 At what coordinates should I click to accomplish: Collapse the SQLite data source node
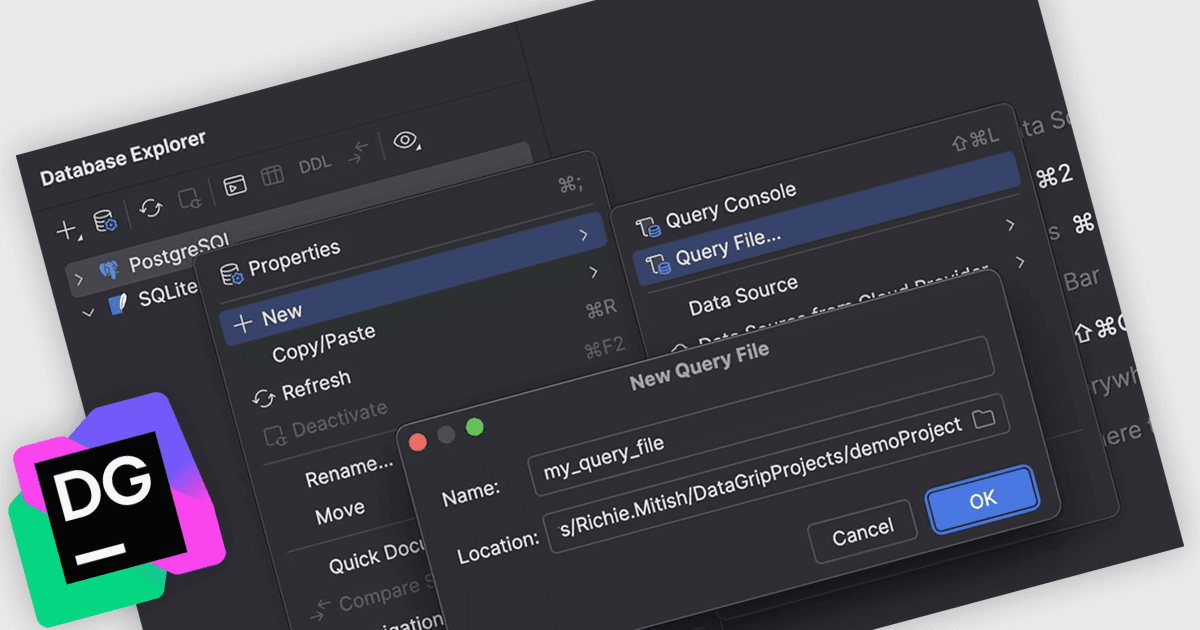[88, 312]
